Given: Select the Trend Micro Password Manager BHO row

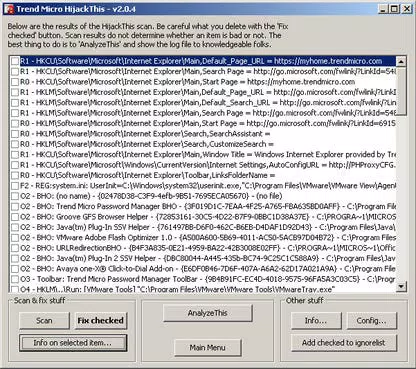Looking at the screenshot, I should point(208,206).
